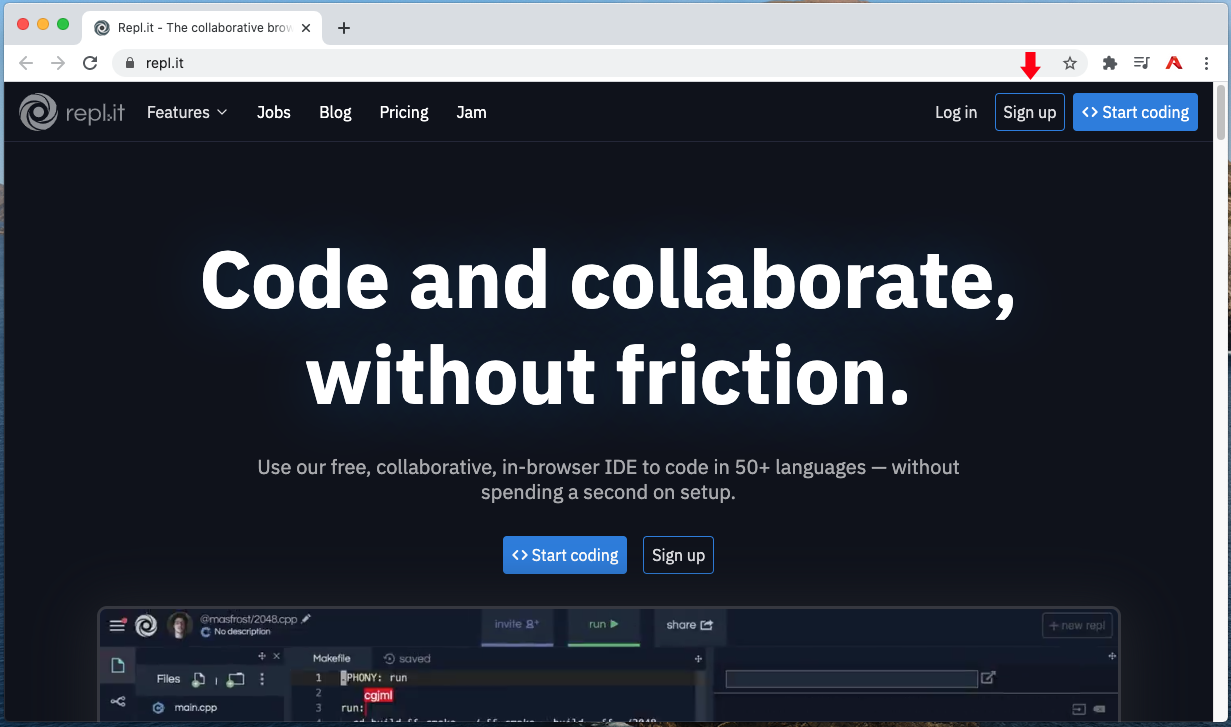Click the pencil edit icon beside 2048.cpp
The image size is (1231, 727).
pos(306,619)
